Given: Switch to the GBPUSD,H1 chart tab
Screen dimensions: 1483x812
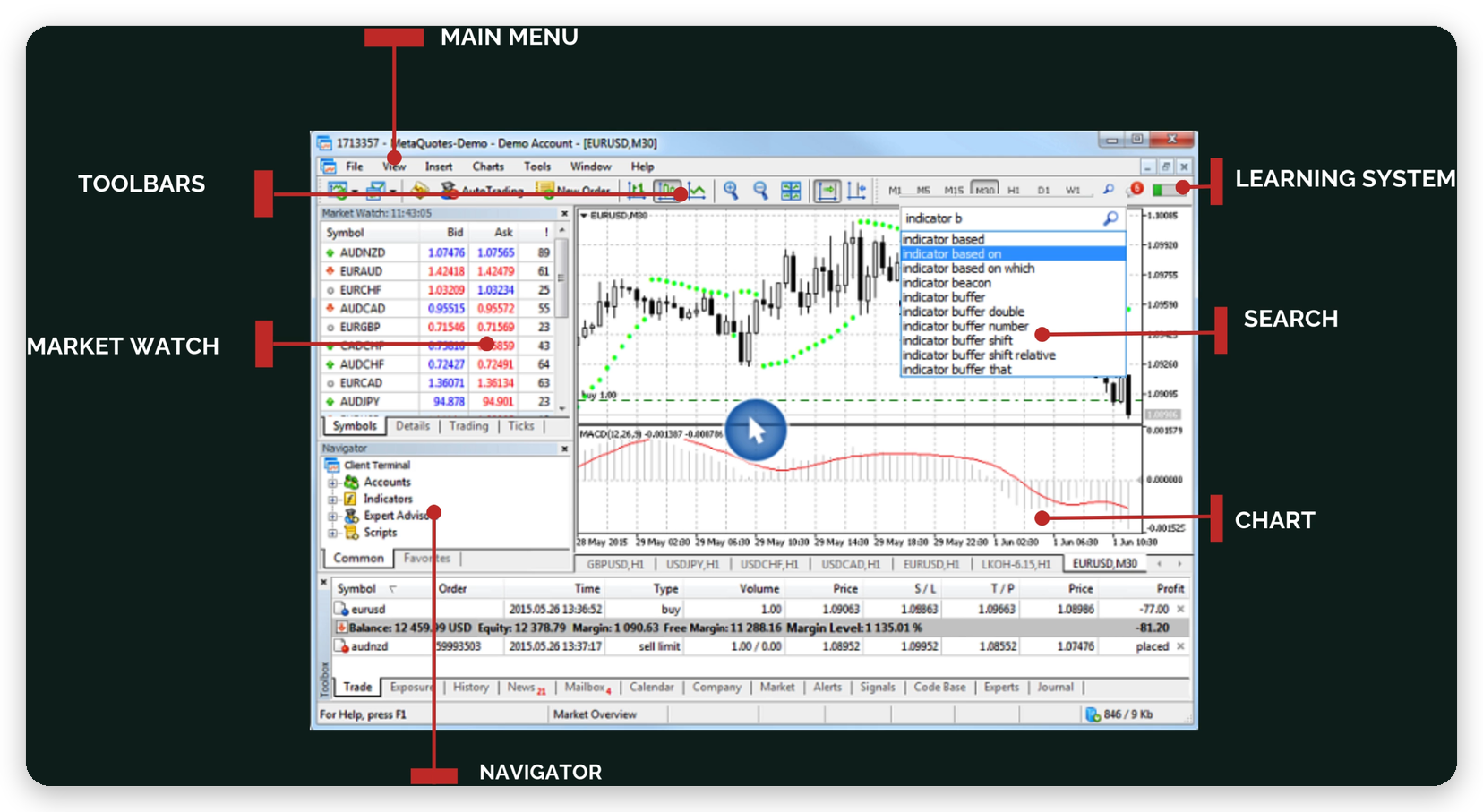Looking at the screenshot, I should coord(615,565).
